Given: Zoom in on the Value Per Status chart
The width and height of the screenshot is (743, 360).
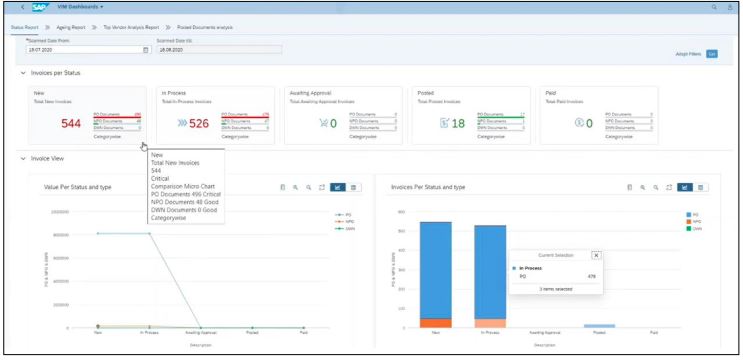Looking at the screenshot, I should (296, 188).
